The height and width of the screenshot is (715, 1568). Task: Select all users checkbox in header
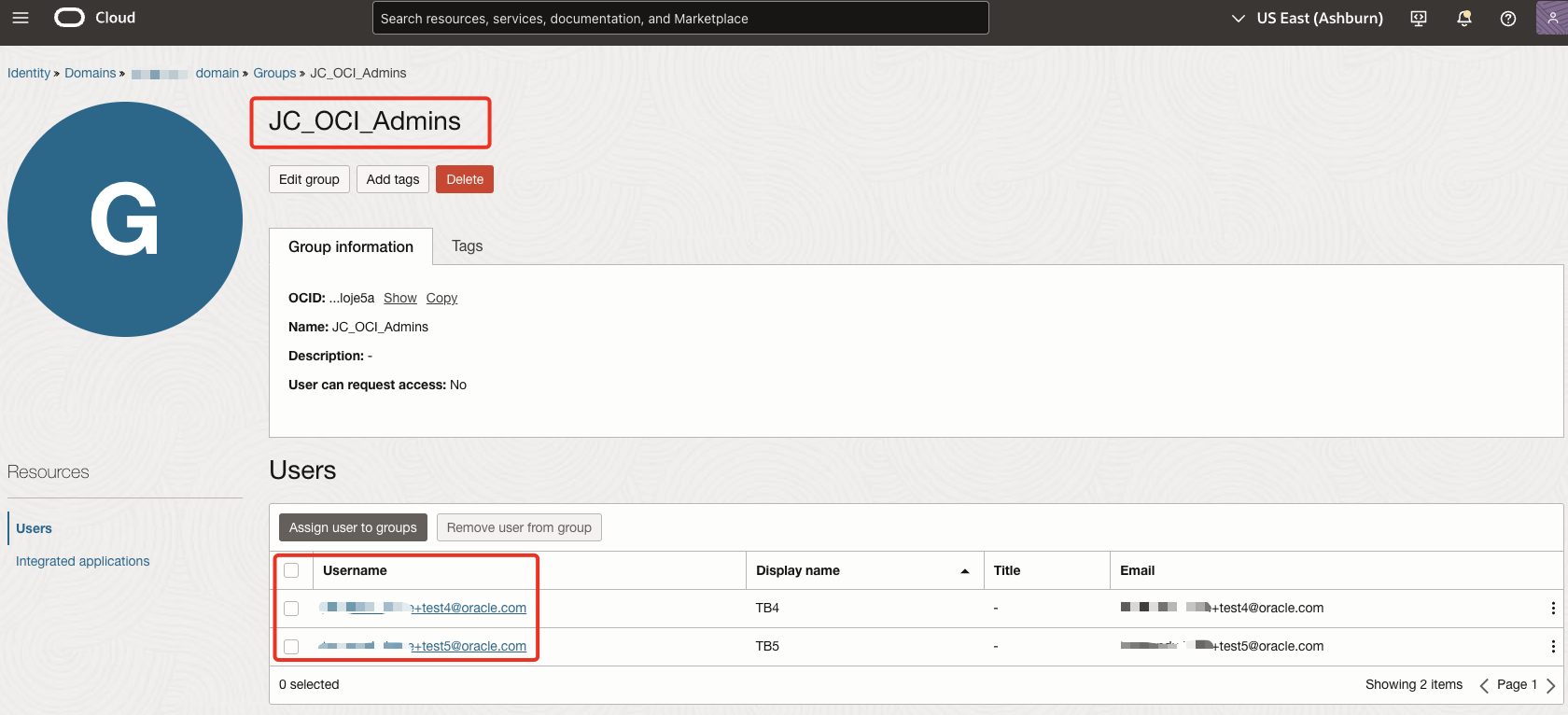[291, 570]
